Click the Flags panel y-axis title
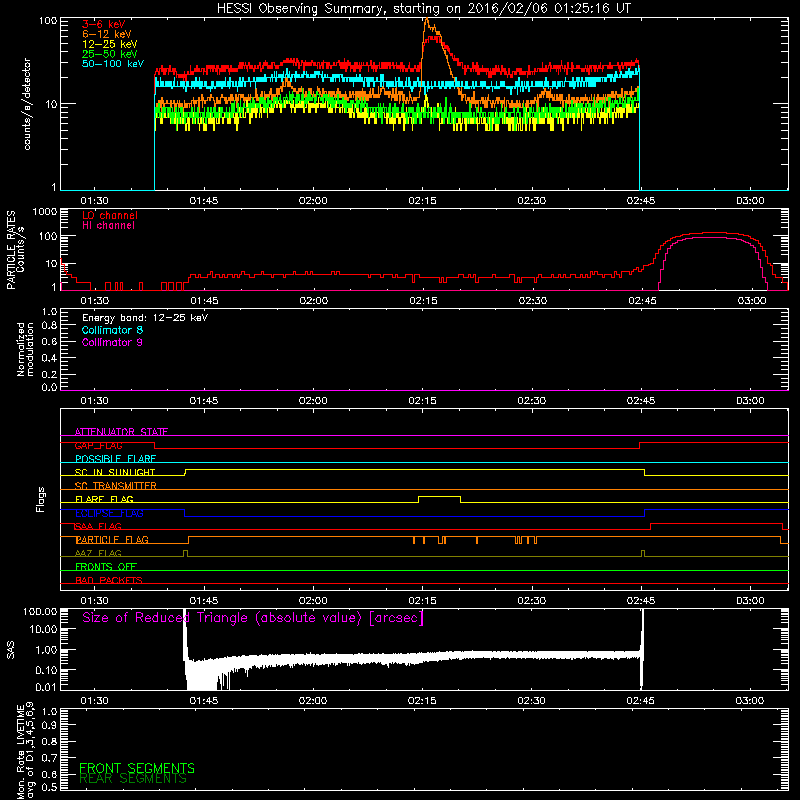 click(41, 499)
